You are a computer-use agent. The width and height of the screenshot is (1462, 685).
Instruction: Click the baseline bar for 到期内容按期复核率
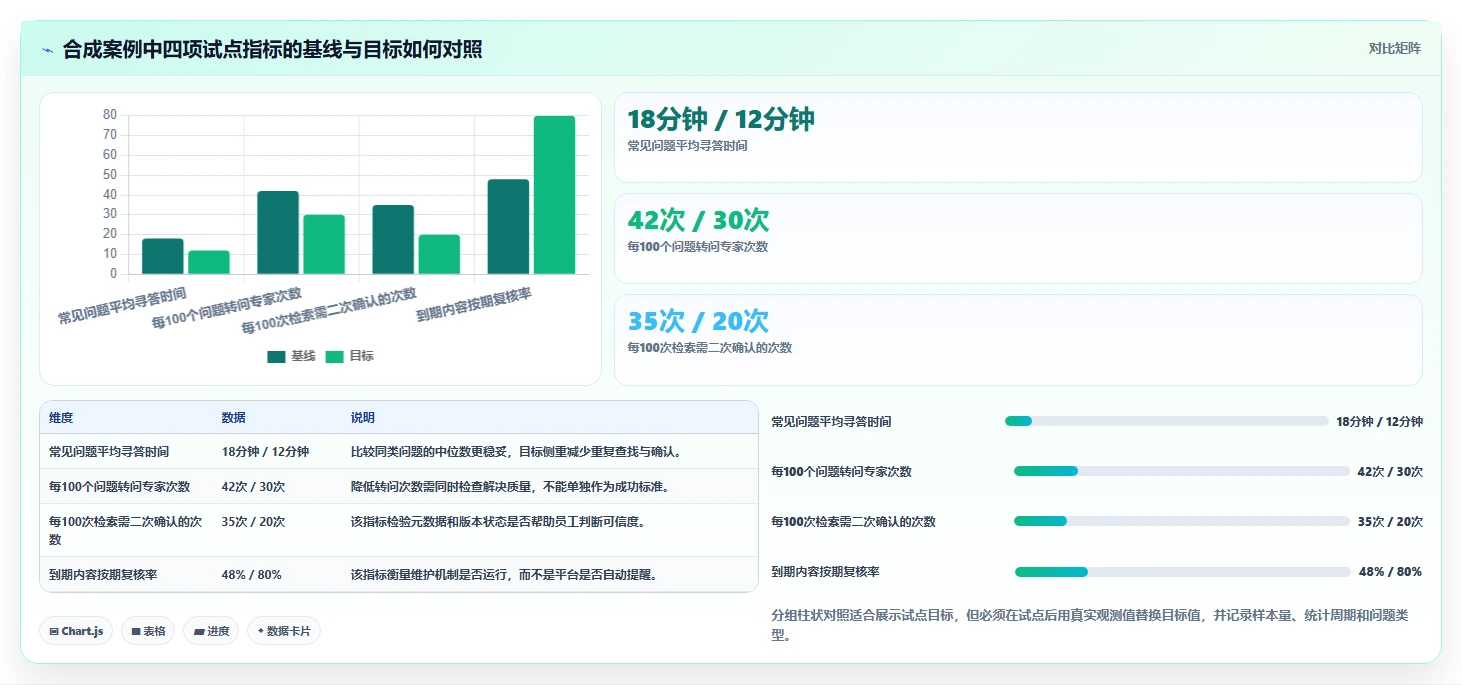click(x=508, y=226)
